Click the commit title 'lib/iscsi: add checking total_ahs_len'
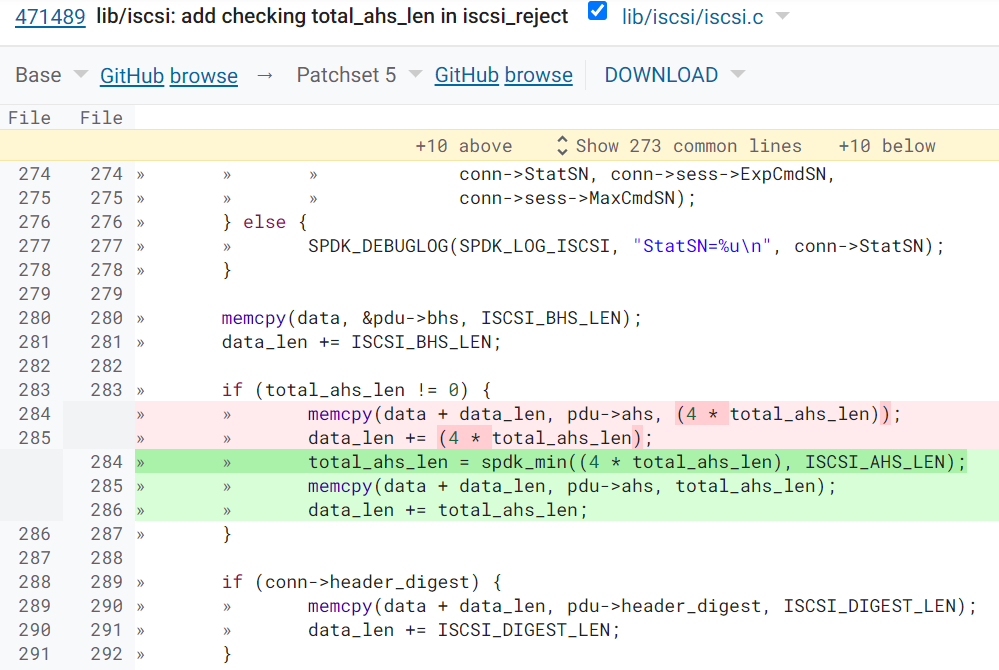This screenshot has height=670, width=999. point(332,16)
